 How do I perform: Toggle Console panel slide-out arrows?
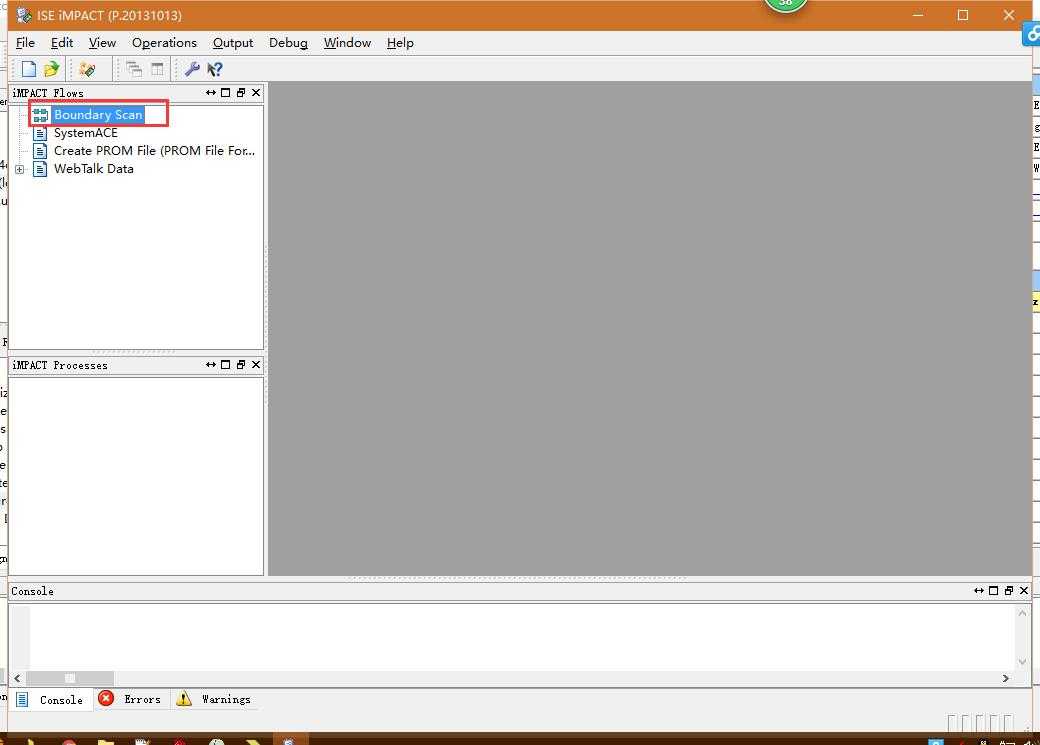click(979, 590)
